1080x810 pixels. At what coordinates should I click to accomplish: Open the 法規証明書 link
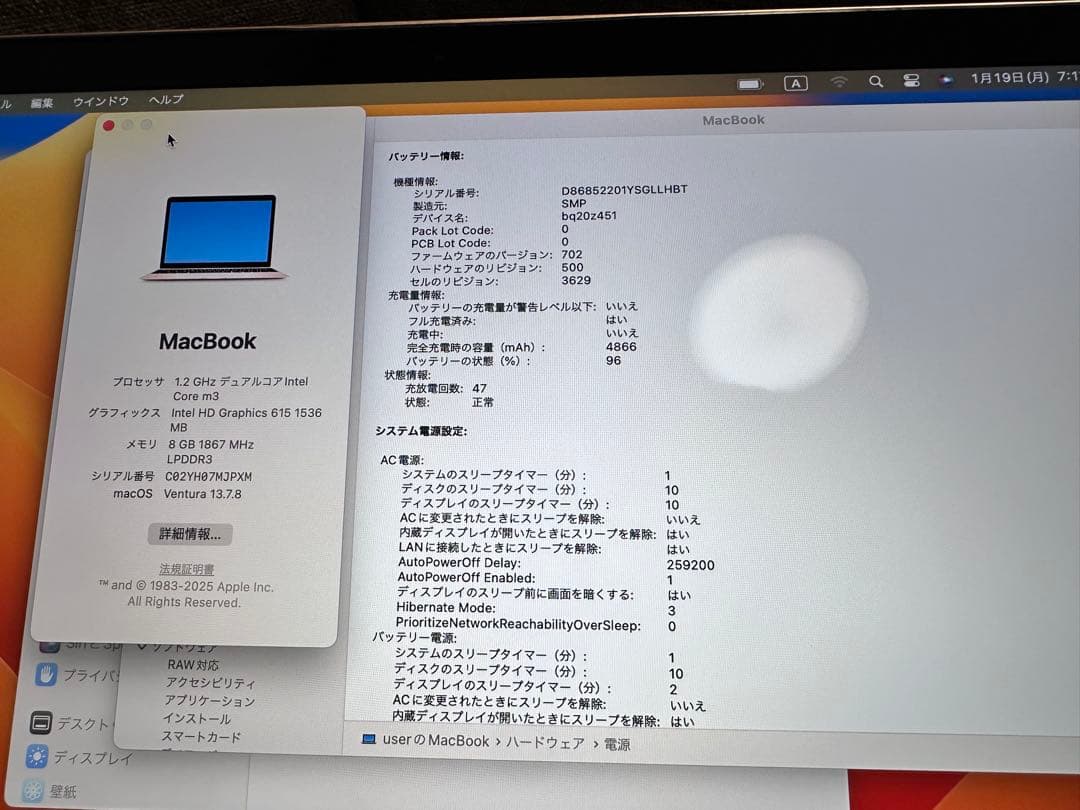click(188, 567)
